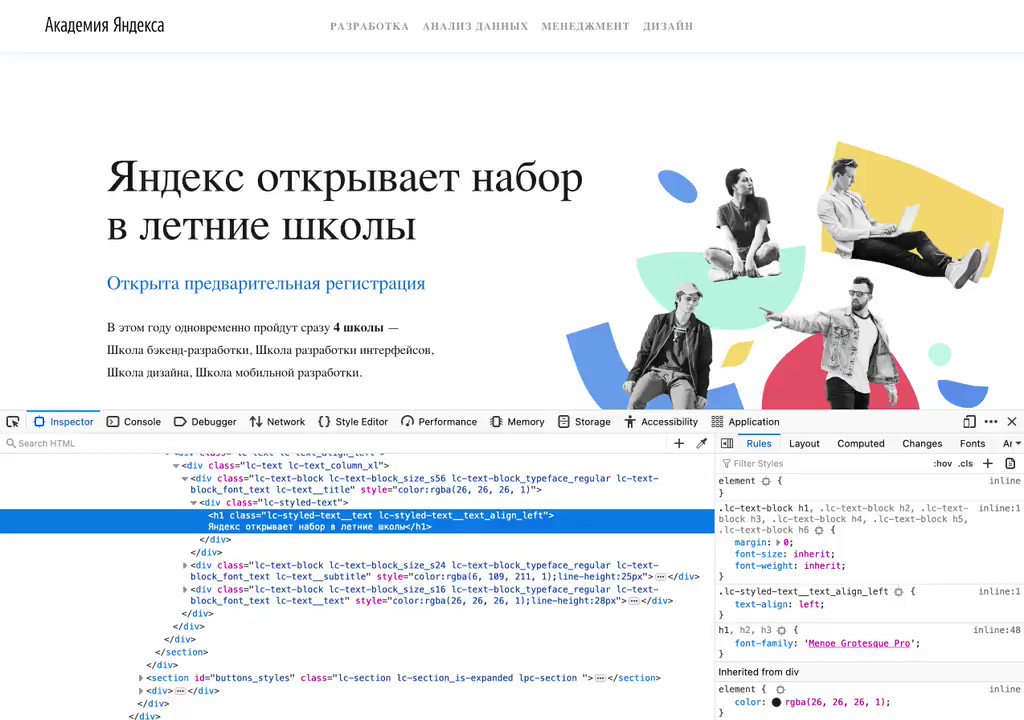
Task: Click highlighter icon beside .lc-styled-text__text_align_left
Action: 899,591
